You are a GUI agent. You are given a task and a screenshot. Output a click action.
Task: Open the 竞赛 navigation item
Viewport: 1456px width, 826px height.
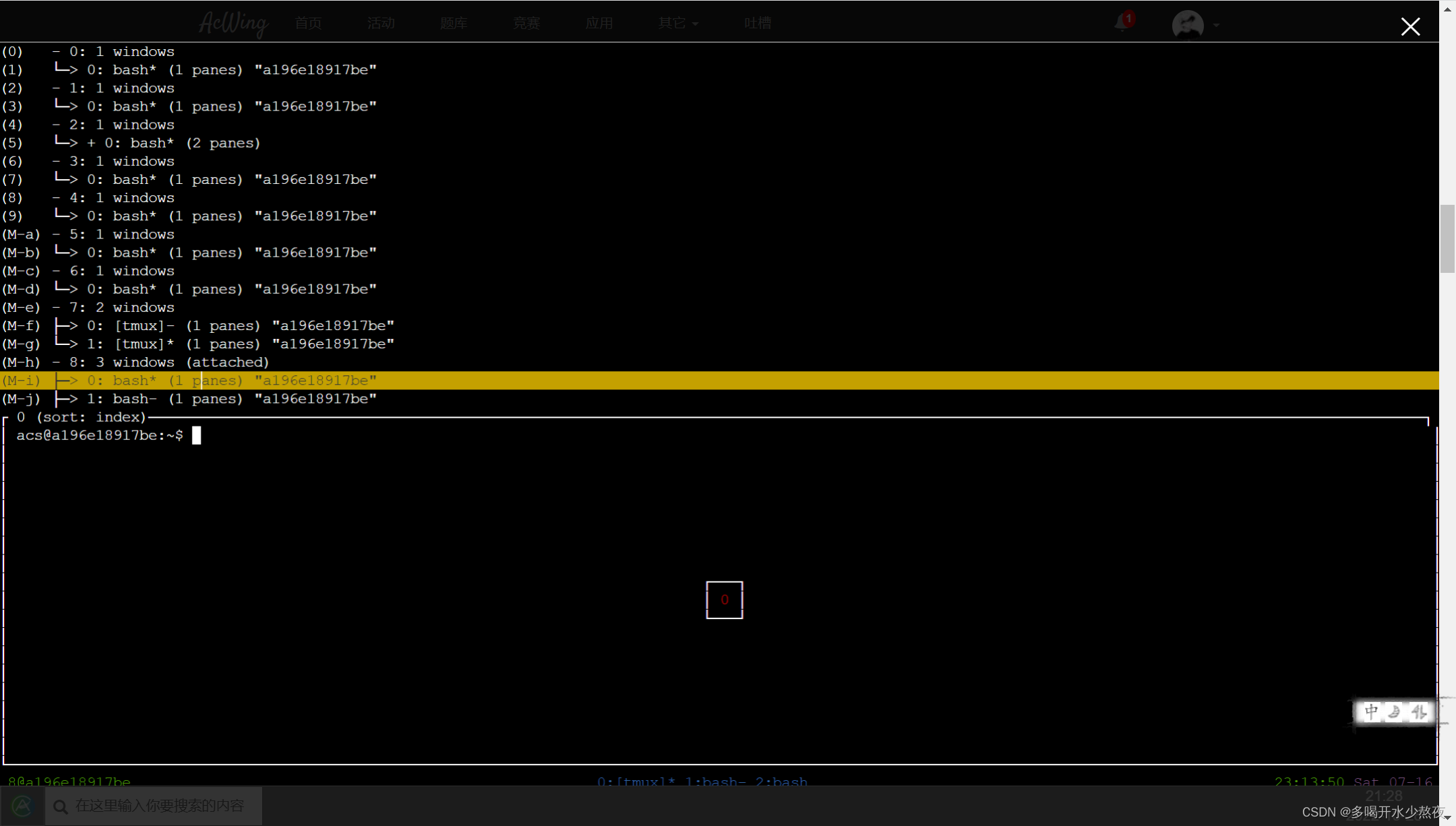pyautogui.click(x=526, y=24)
